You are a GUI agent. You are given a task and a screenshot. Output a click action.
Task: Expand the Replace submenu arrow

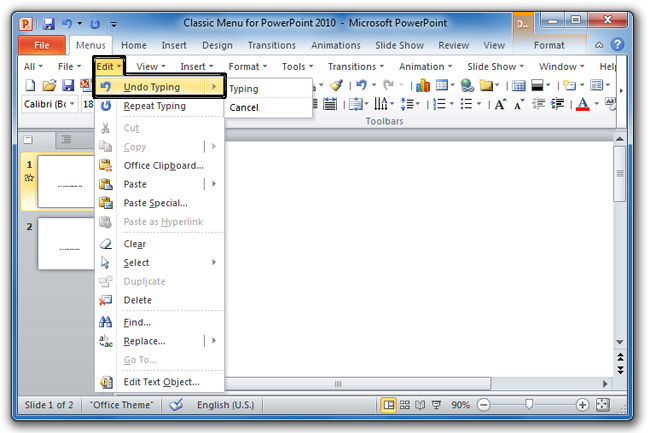click(x=214, y=341)
